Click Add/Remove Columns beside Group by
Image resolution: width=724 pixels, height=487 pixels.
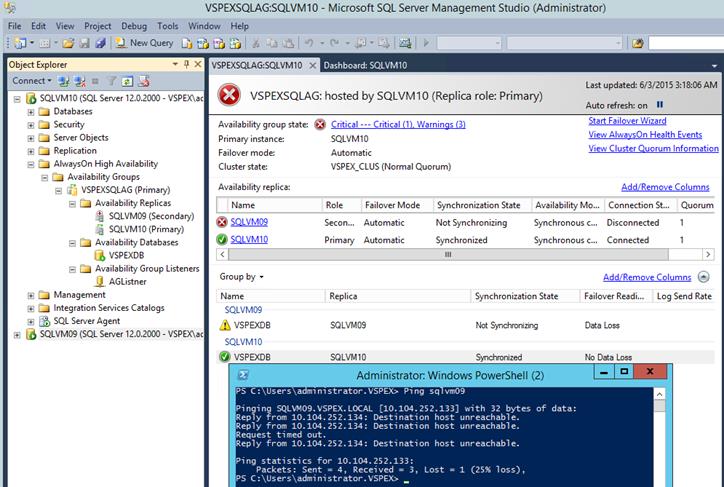647,277
